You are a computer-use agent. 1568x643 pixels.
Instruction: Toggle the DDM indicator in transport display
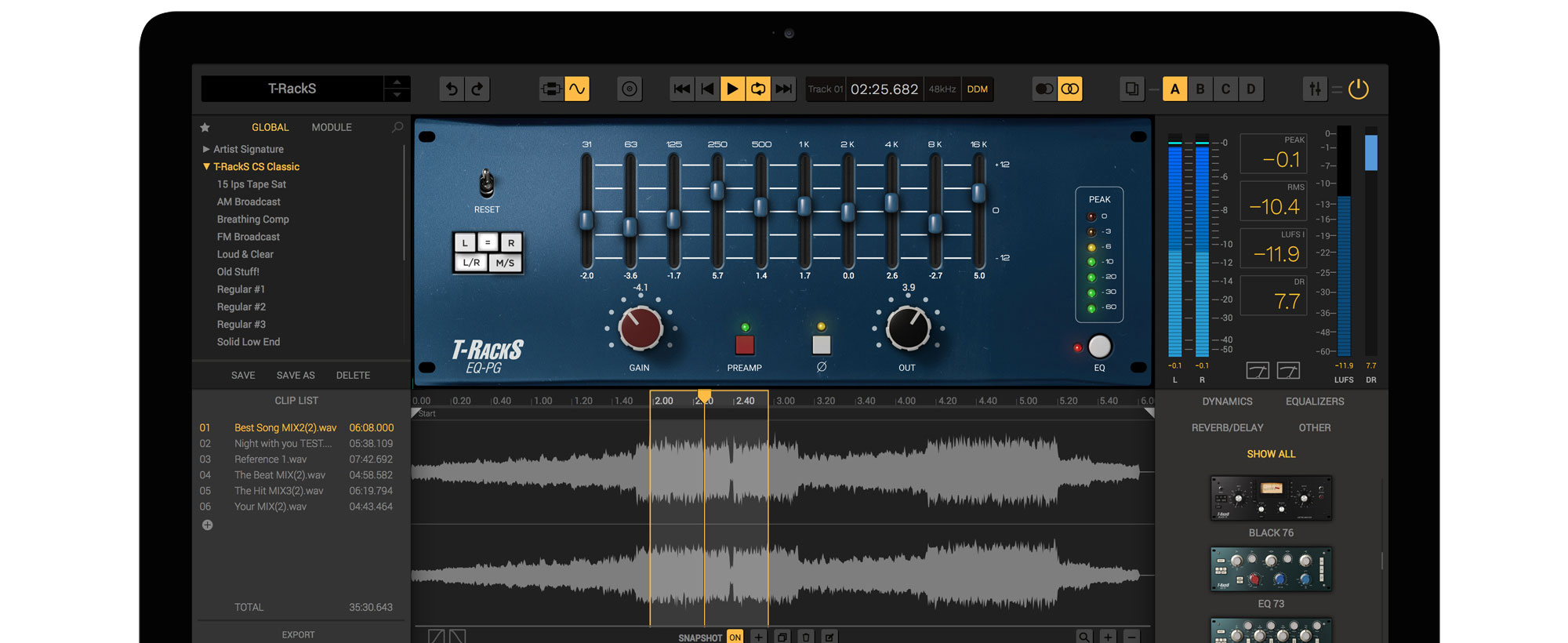click(978, 89)
